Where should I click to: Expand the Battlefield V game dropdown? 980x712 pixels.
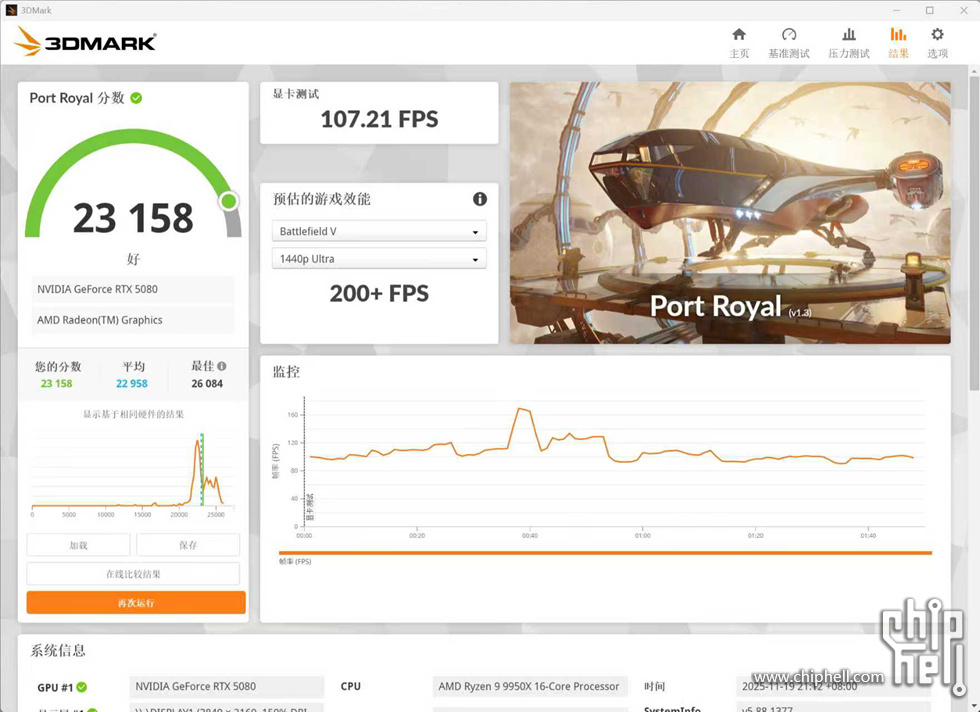point(379,232)
